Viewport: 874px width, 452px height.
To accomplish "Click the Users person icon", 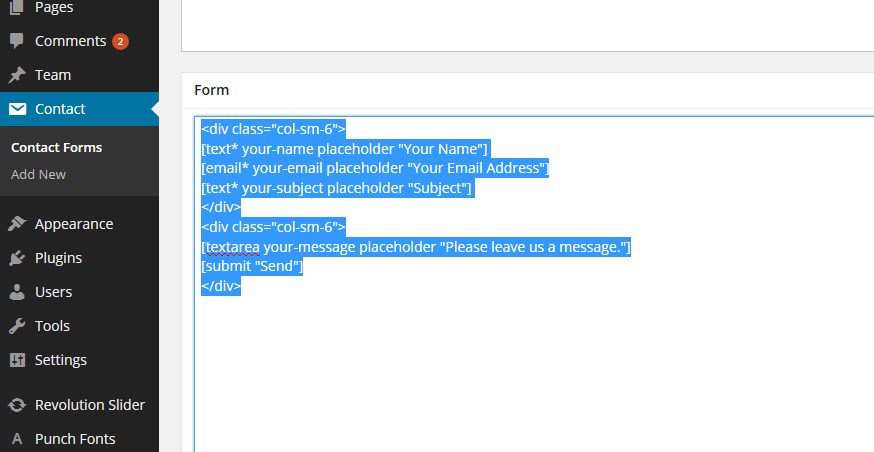I will point(17,292).
